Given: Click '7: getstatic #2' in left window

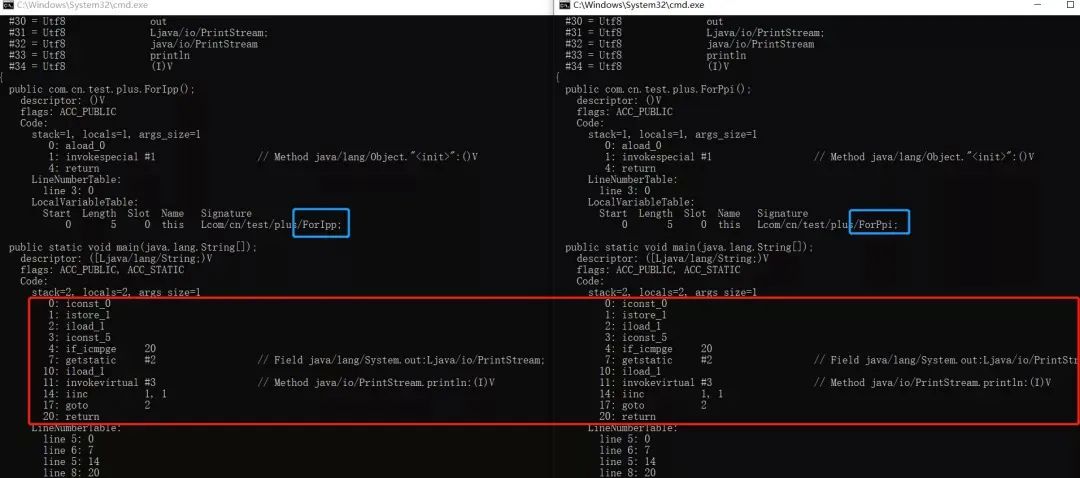Looking at the screenshot, I should point(102,360).
